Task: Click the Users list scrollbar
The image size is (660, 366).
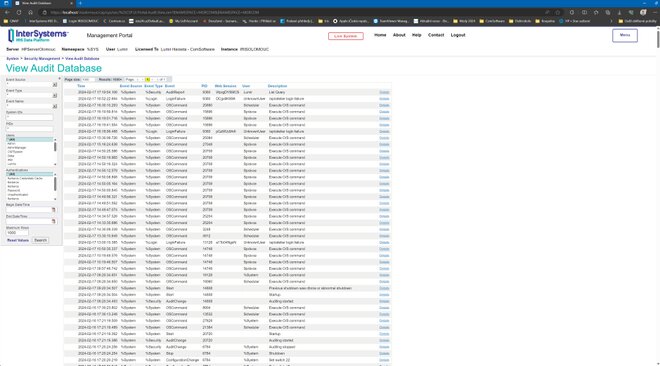Action: click(55, 151)
